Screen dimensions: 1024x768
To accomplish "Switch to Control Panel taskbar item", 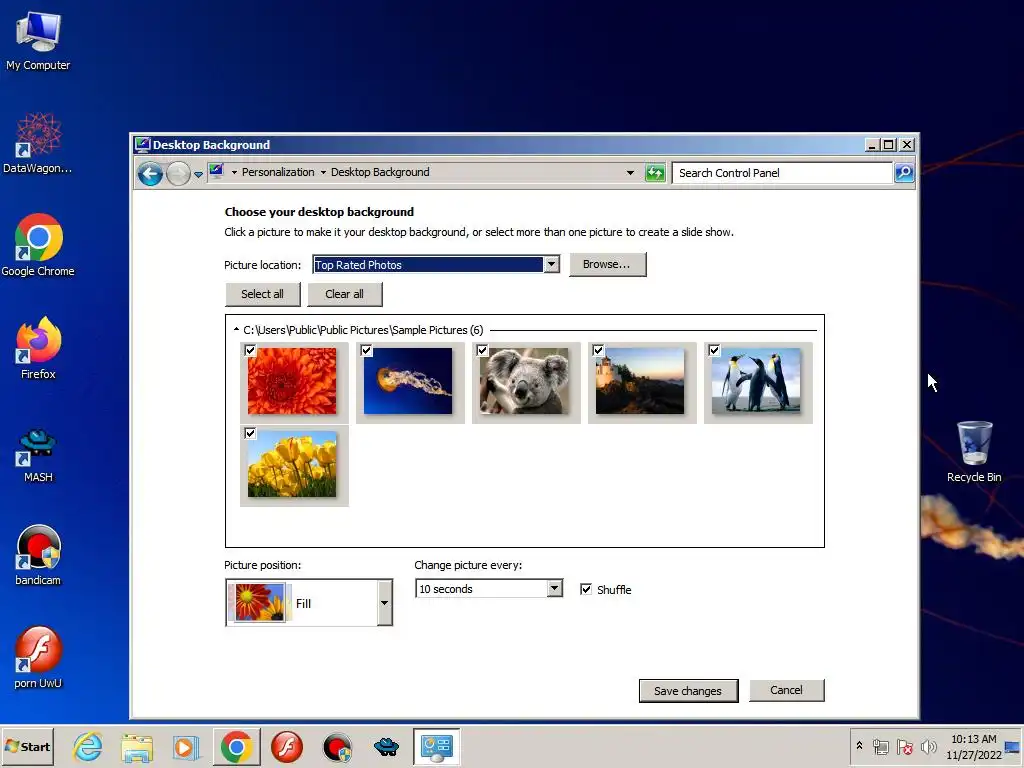I will [x=436, y=747].
